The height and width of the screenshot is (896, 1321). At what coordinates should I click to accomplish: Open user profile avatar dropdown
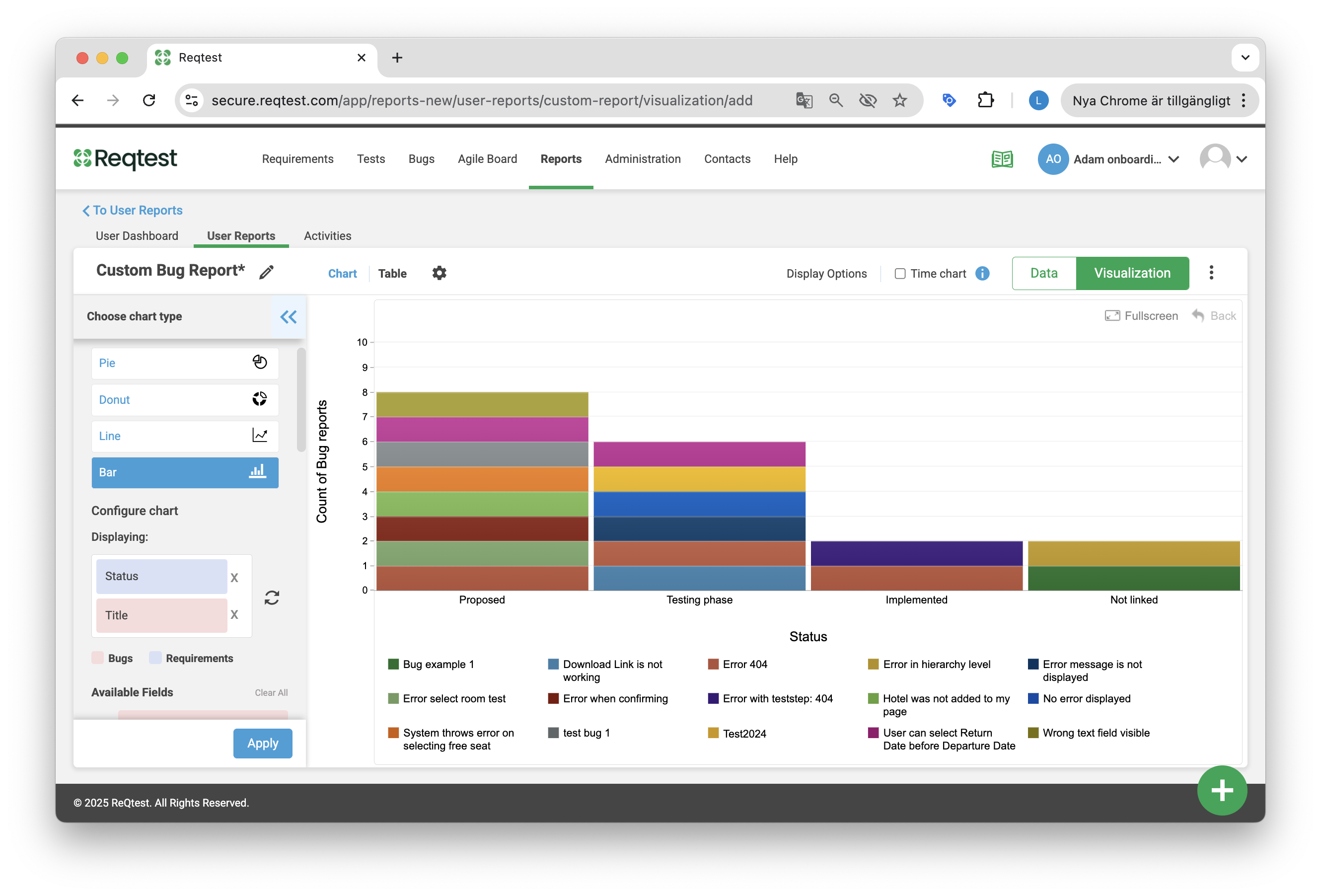pos(1223,159)
